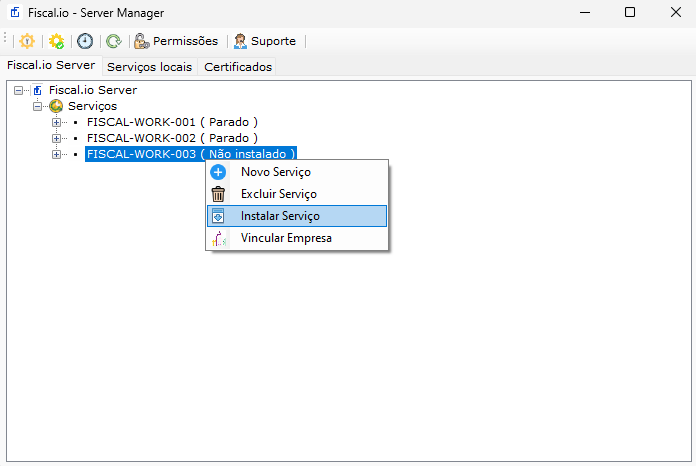
Task: Select the Fiscal.io Server tree root
Action: point(93,90)
